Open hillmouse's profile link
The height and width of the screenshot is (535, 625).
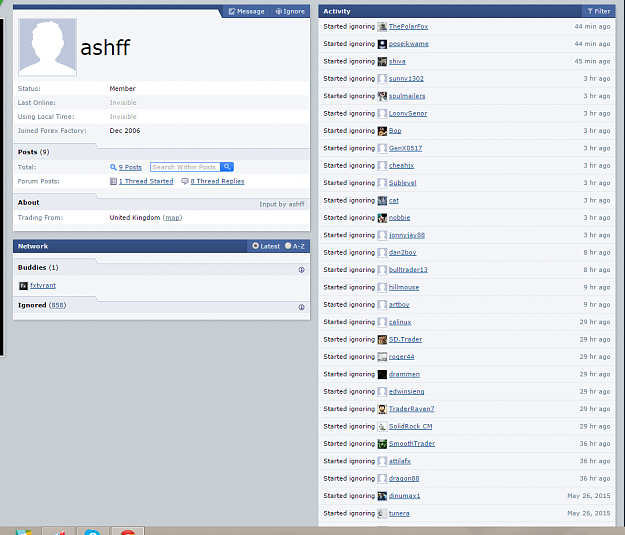click(404, 287)
